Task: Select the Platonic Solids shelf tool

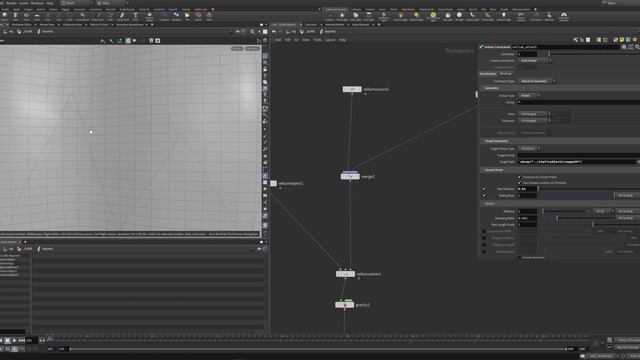Action: (149, 16)
